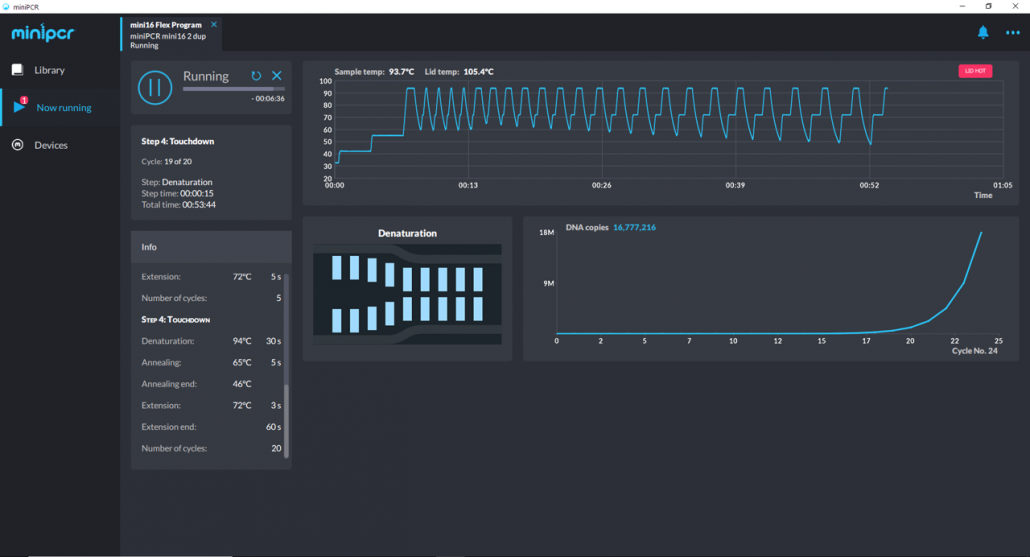
Task: Click the Total time 00:53:44 value
Action: (x=198, y=204)
